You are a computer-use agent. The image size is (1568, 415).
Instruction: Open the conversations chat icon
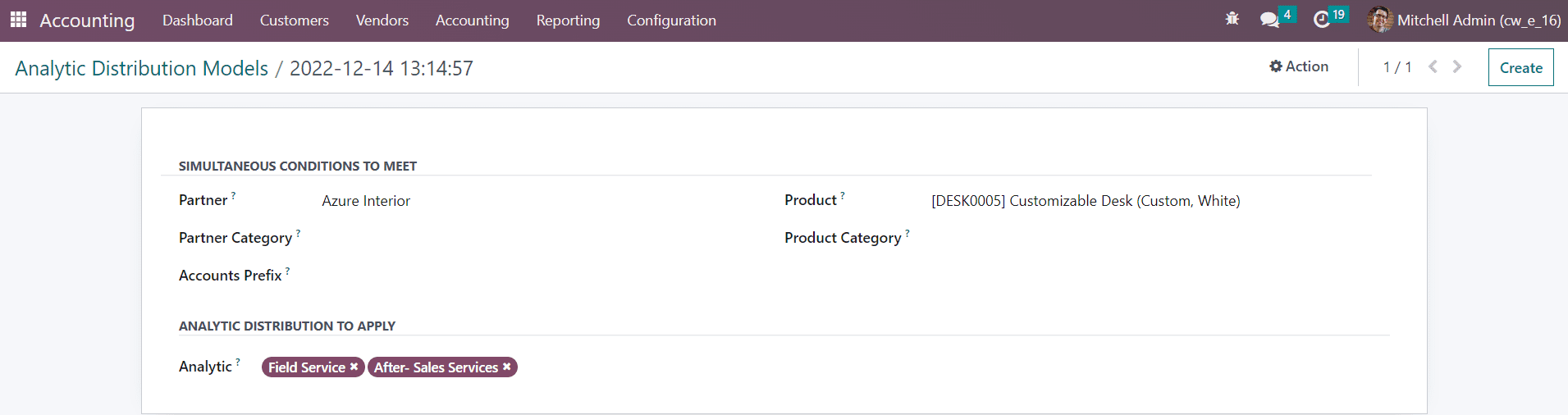coord(1269,20)
